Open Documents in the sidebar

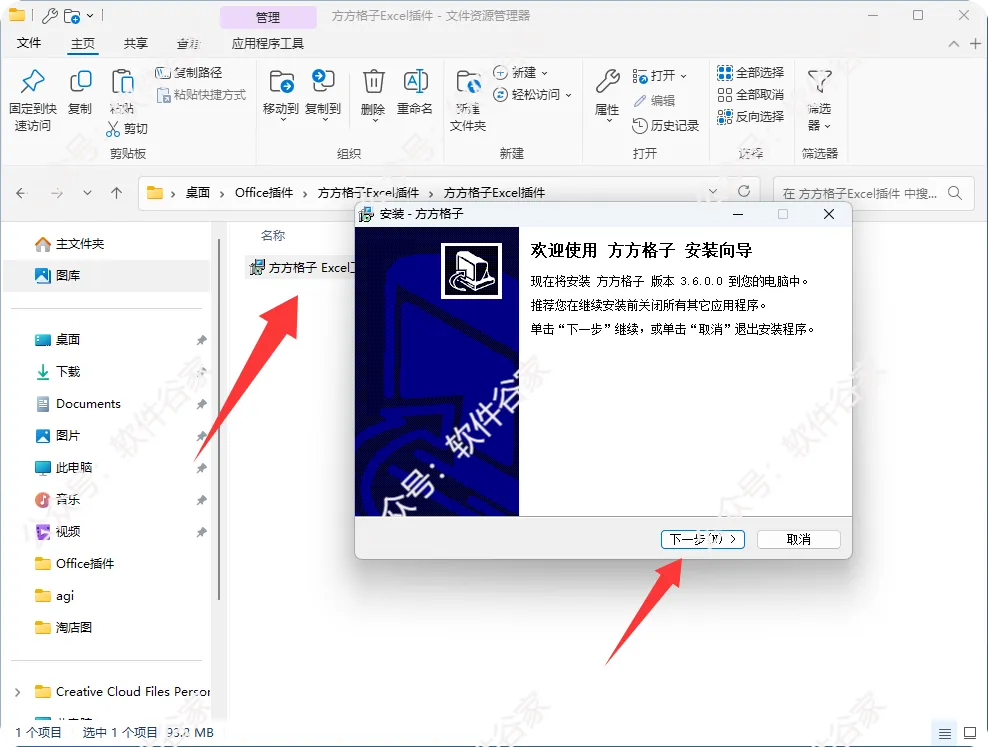pyautogui.click(x=78, y=404)
